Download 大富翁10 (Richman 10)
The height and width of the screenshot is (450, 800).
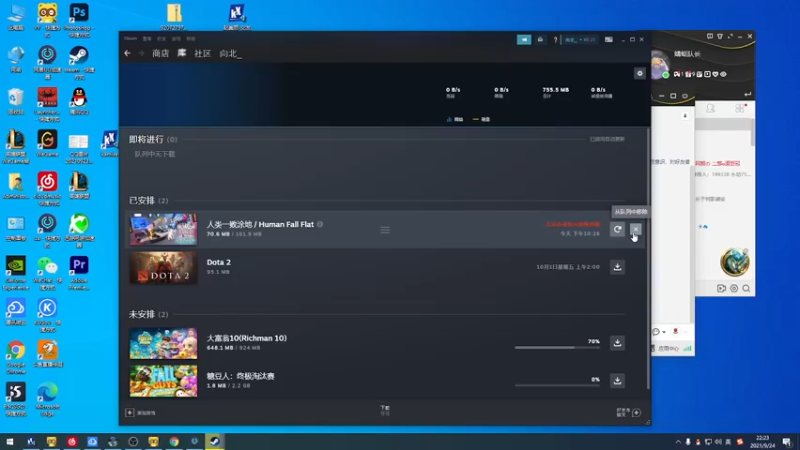(x=617, y=343)
